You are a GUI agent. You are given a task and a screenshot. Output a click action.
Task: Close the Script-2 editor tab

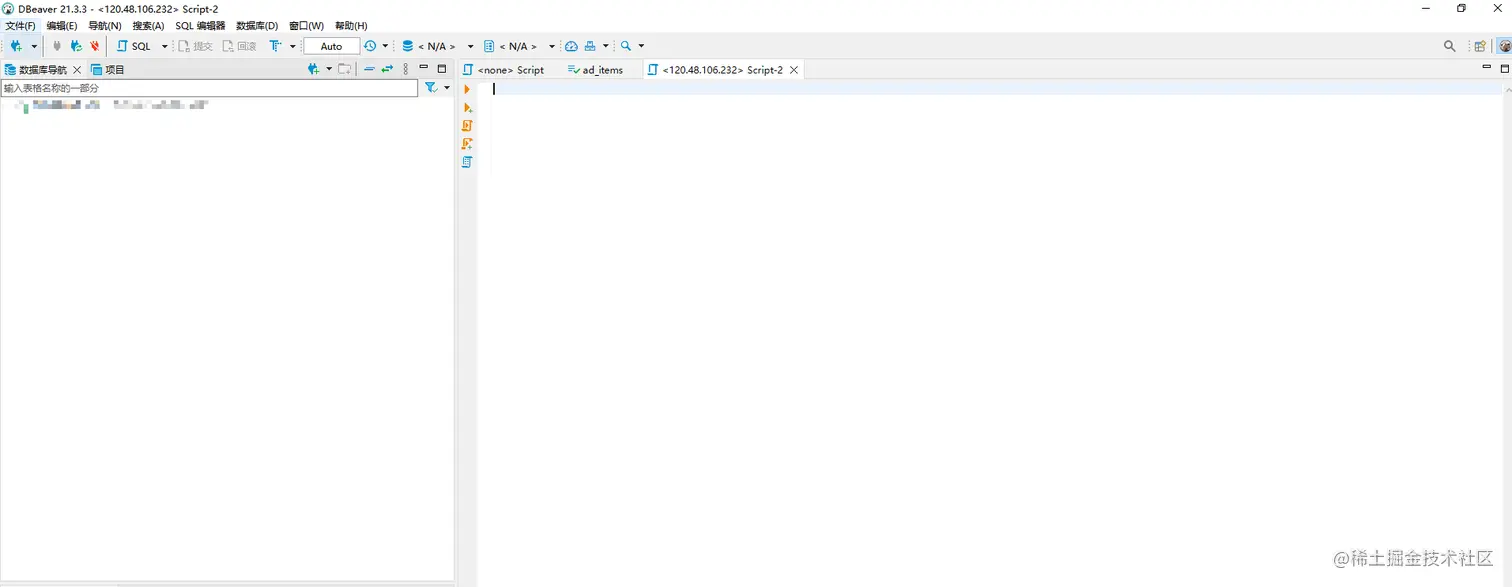794,70
